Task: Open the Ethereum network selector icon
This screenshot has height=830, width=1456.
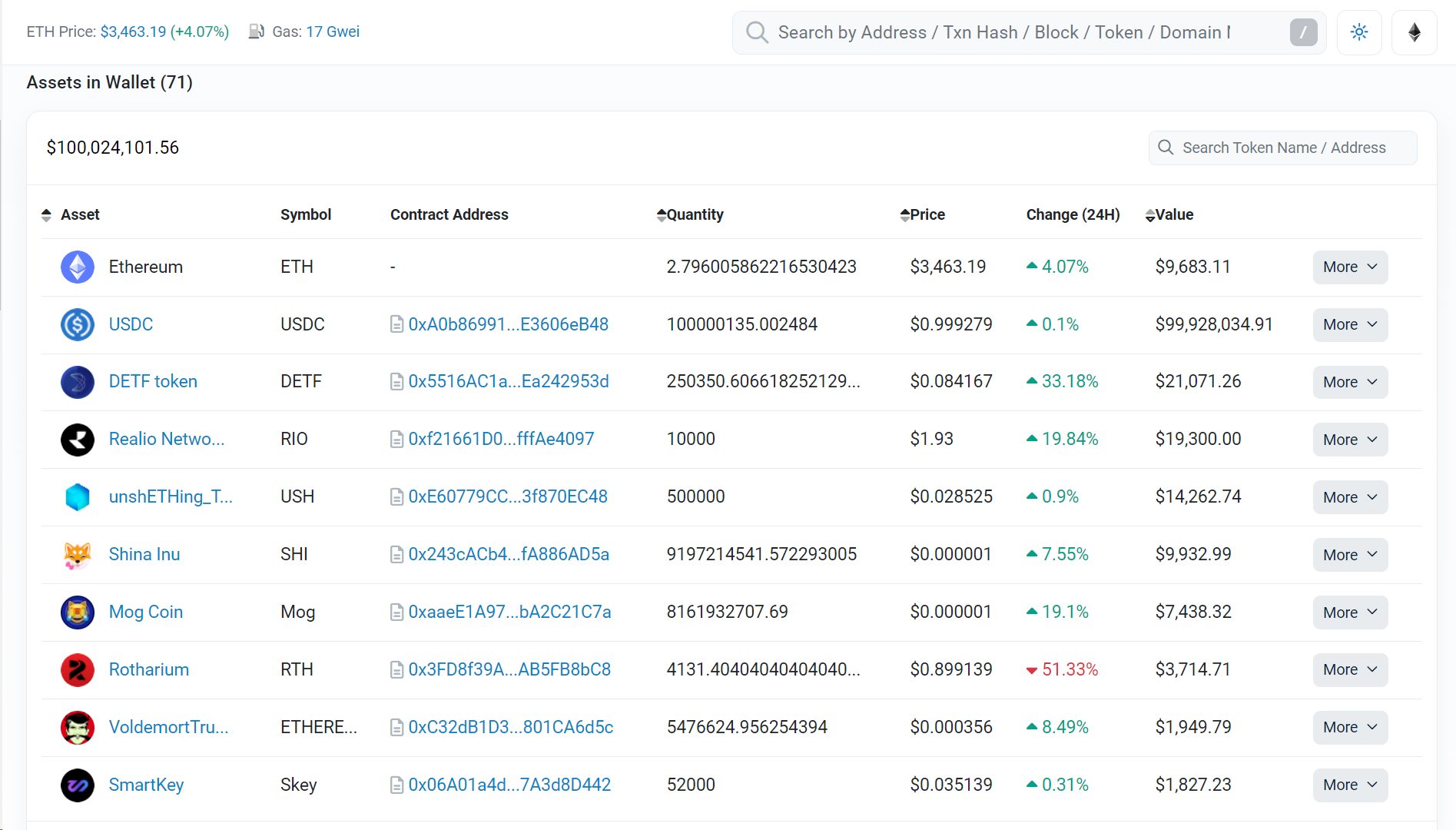Action: pyautogui.click(x=1415, y=32)
